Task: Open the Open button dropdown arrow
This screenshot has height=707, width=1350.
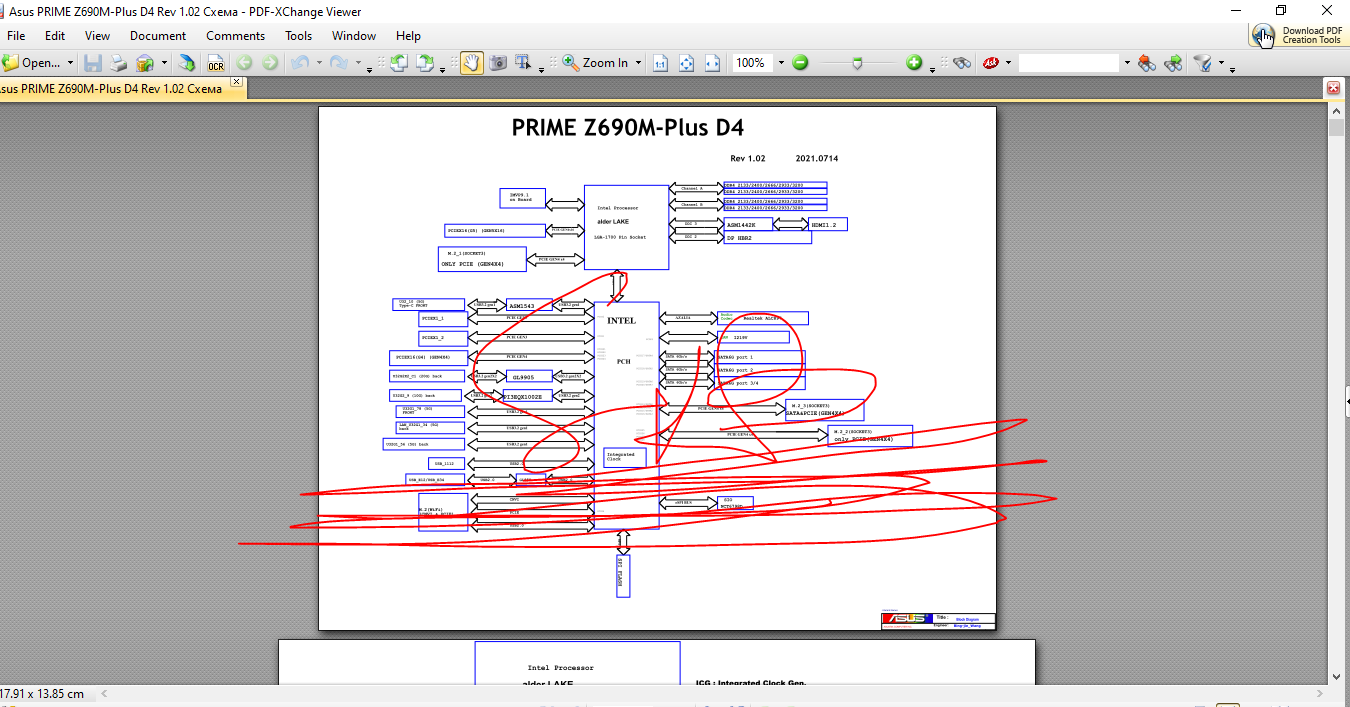Action: (71, 63)
